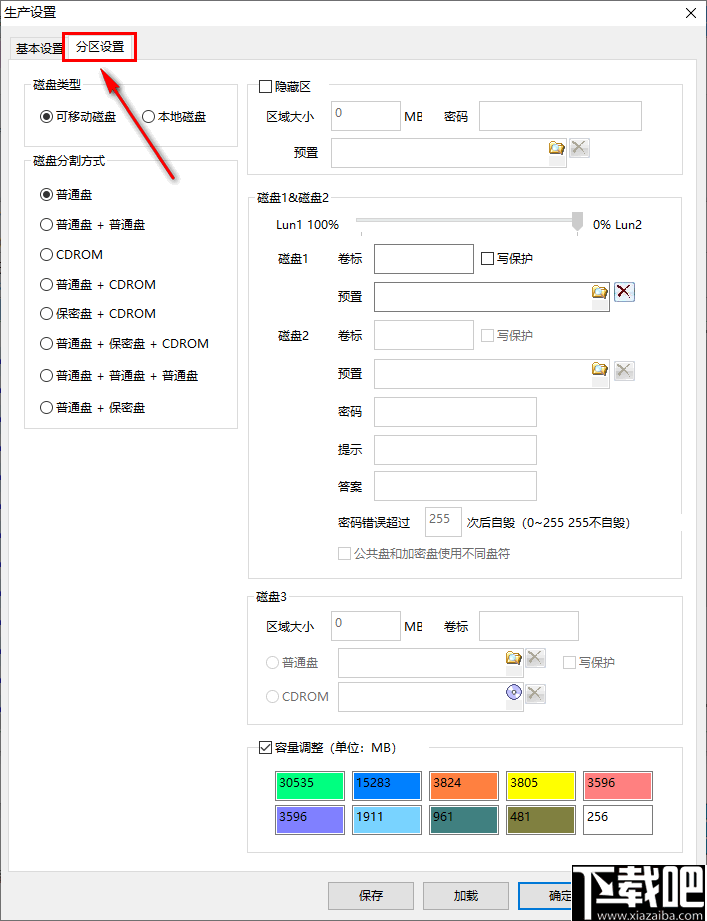This screenshot has width=707, height=921.
Task: Clear the Disk 2 preset path
Action: 624,371
